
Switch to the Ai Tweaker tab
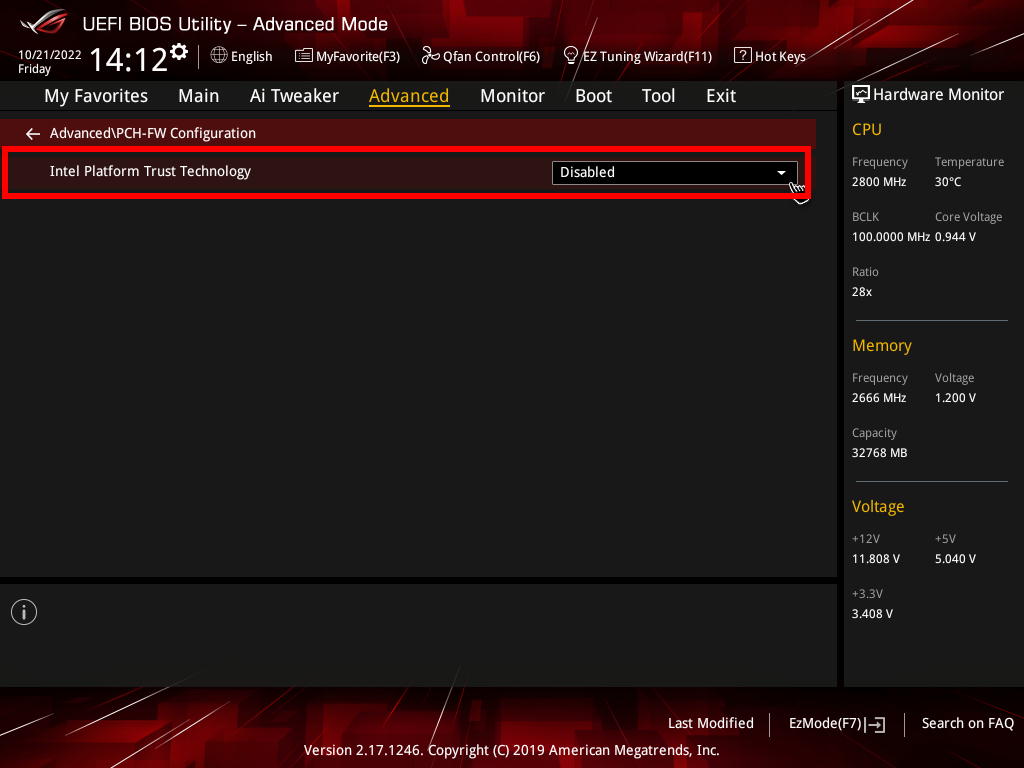tap(294, 96)
